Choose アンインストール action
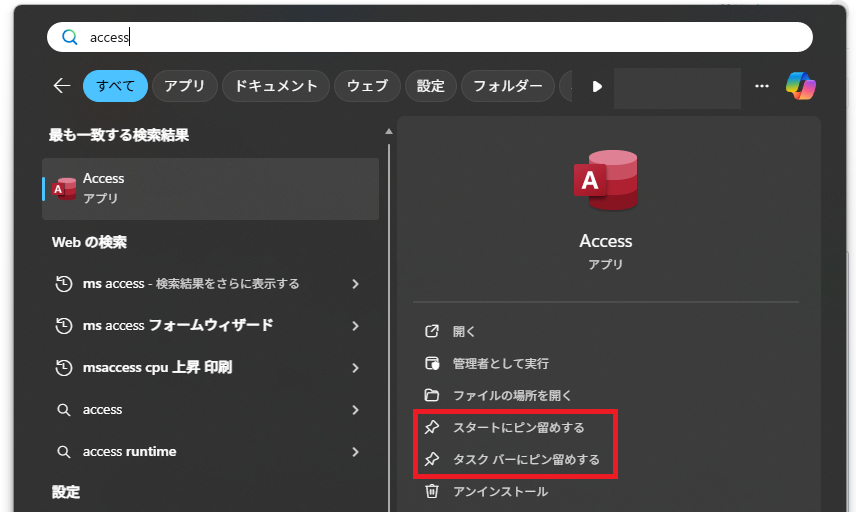Image resolution: width=856 pixels, height=512 pixels. [x=500, y=492]
